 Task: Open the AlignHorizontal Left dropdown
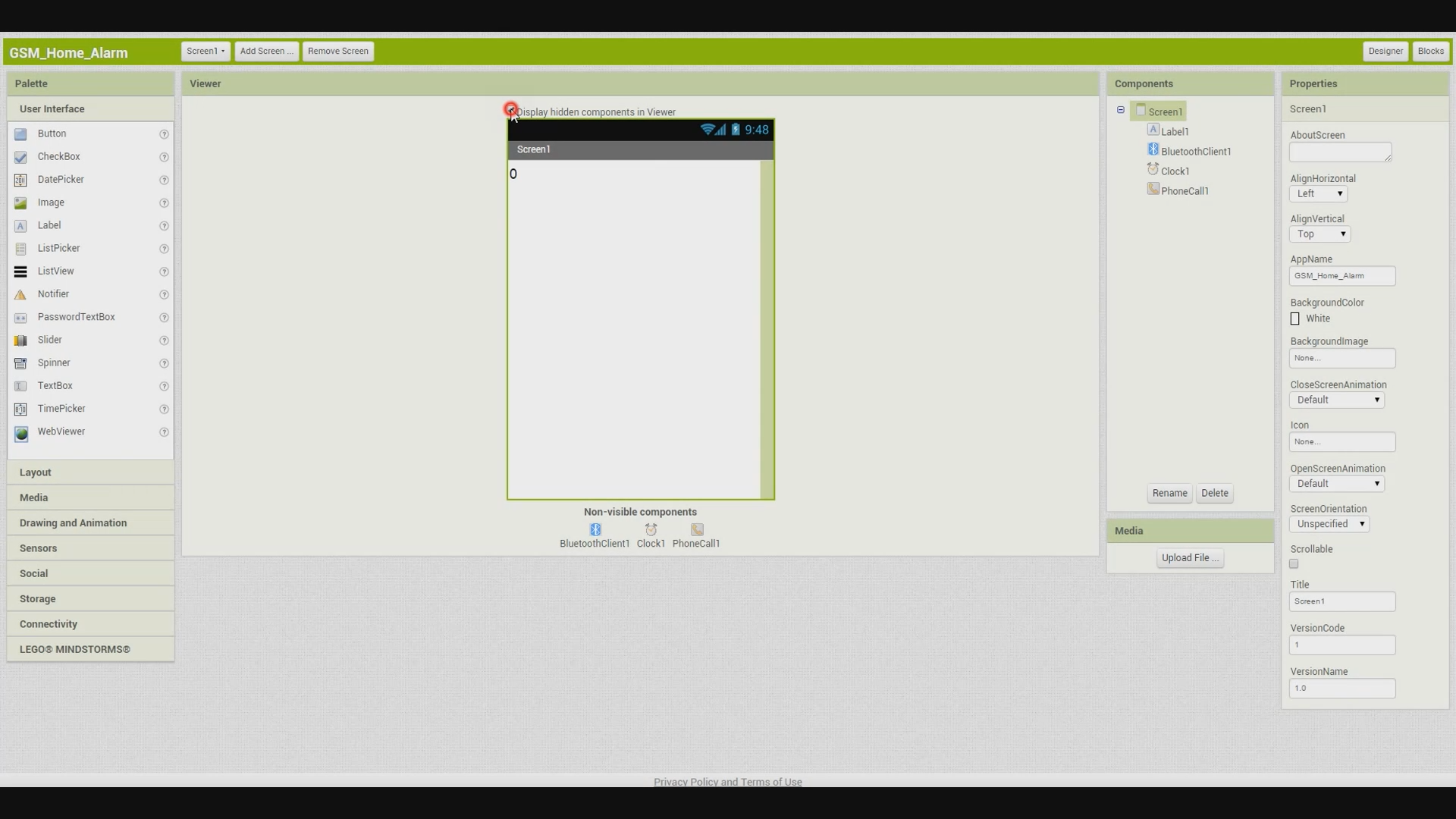pos(1318,194)
